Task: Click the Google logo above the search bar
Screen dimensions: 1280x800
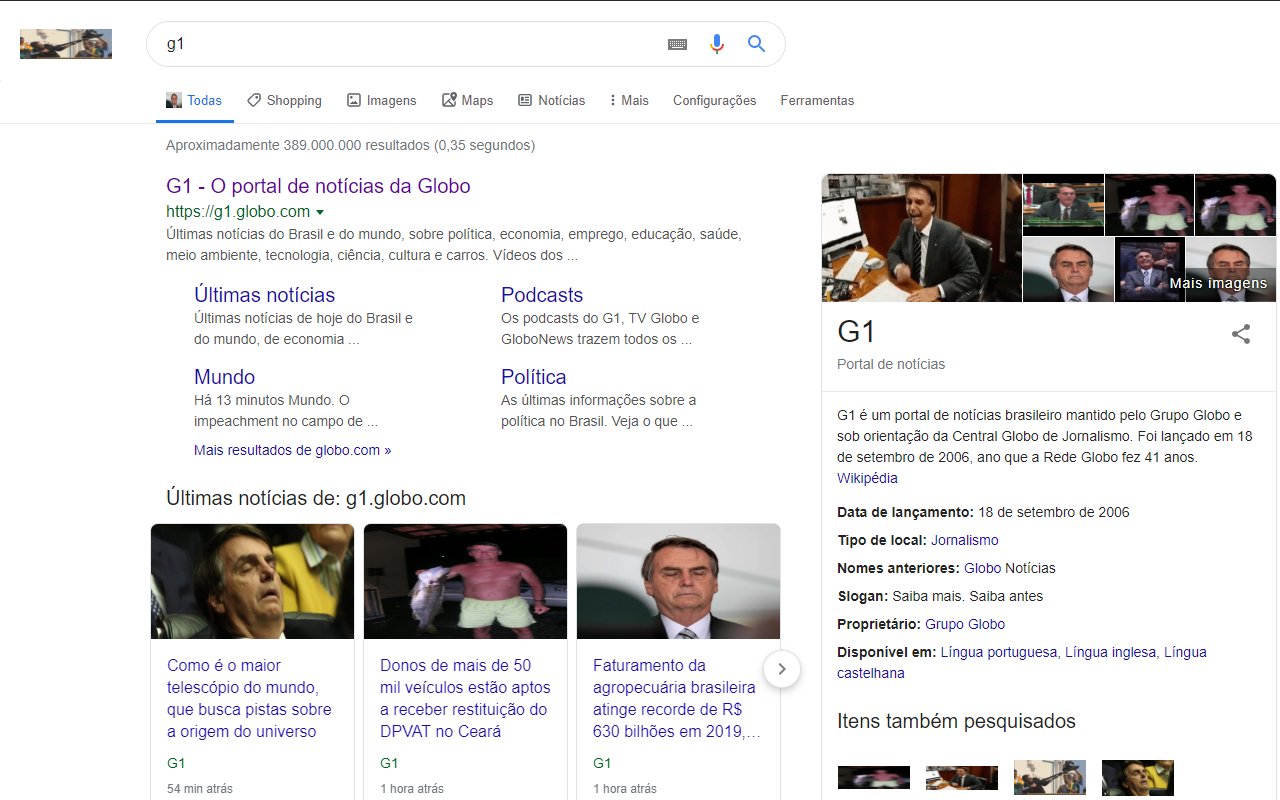Action: 65,43
